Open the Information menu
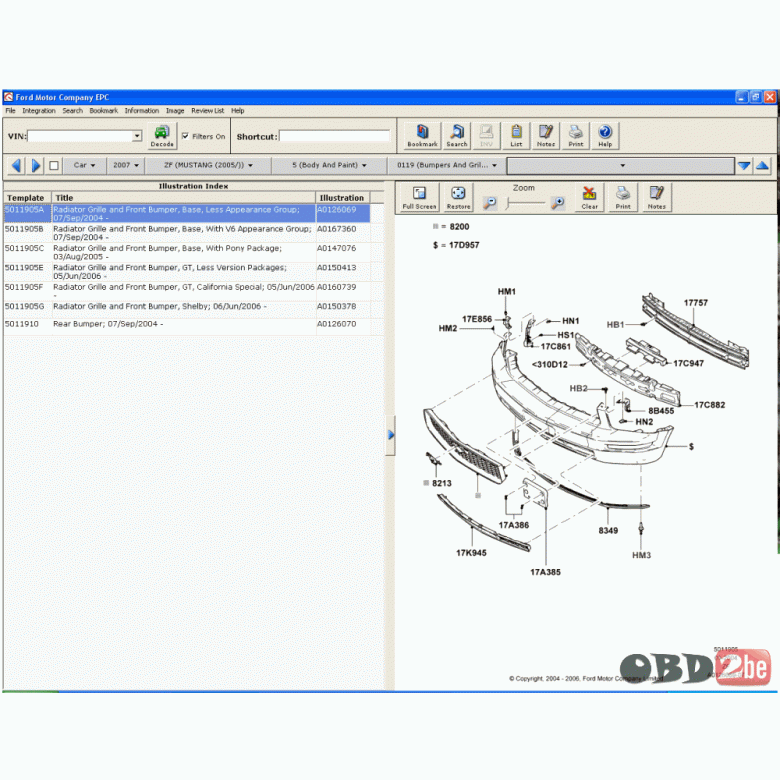780x780 pixels. point(142,110)
